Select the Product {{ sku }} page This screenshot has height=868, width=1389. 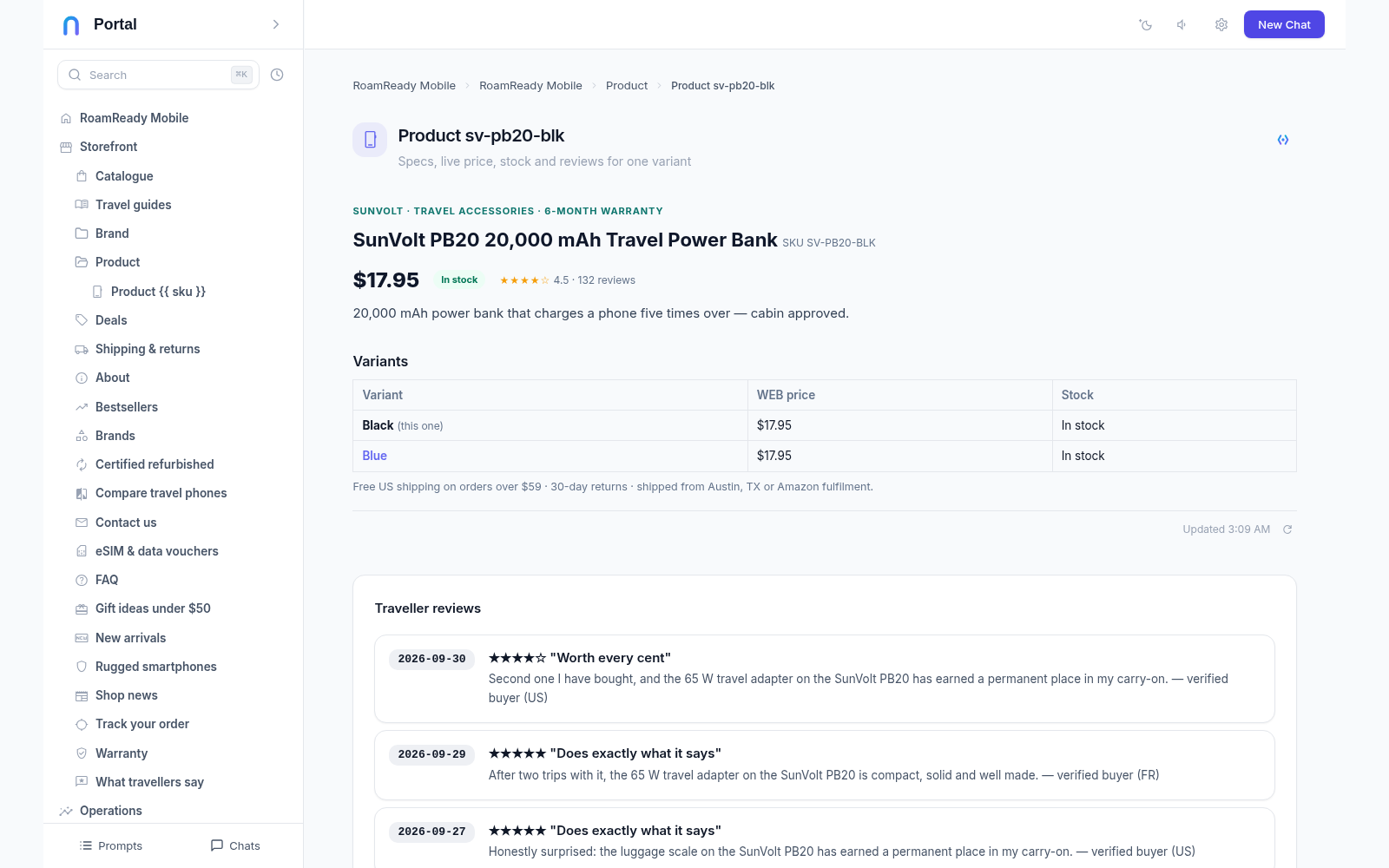[x=158, y=292]
